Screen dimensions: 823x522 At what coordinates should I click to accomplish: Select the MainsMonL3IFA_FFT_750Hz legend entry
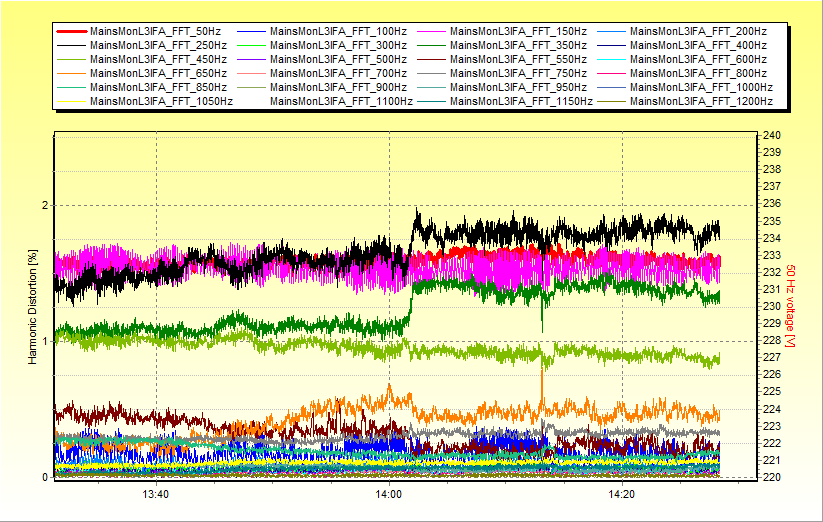pyautogui.click(x=518, y=74)
